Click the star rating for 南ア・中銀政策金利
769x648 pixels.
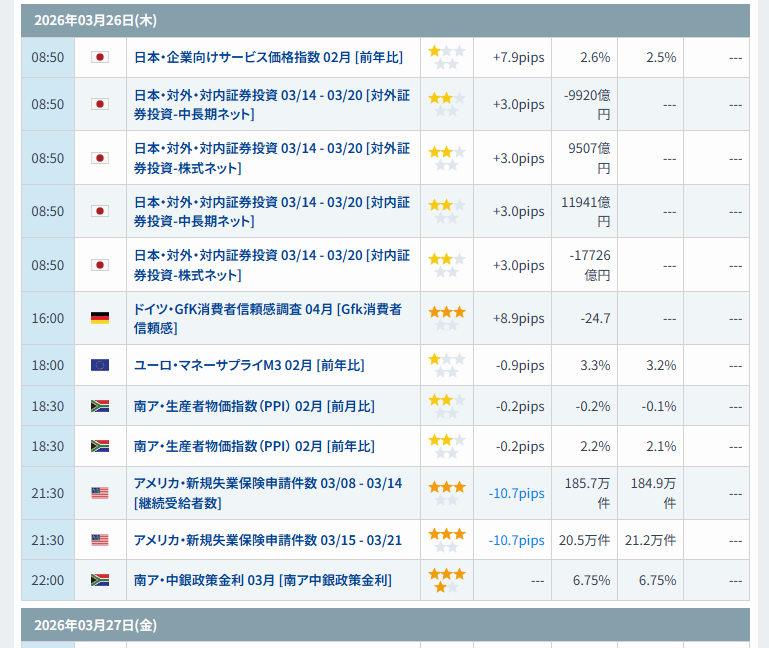tap(446, 580)
